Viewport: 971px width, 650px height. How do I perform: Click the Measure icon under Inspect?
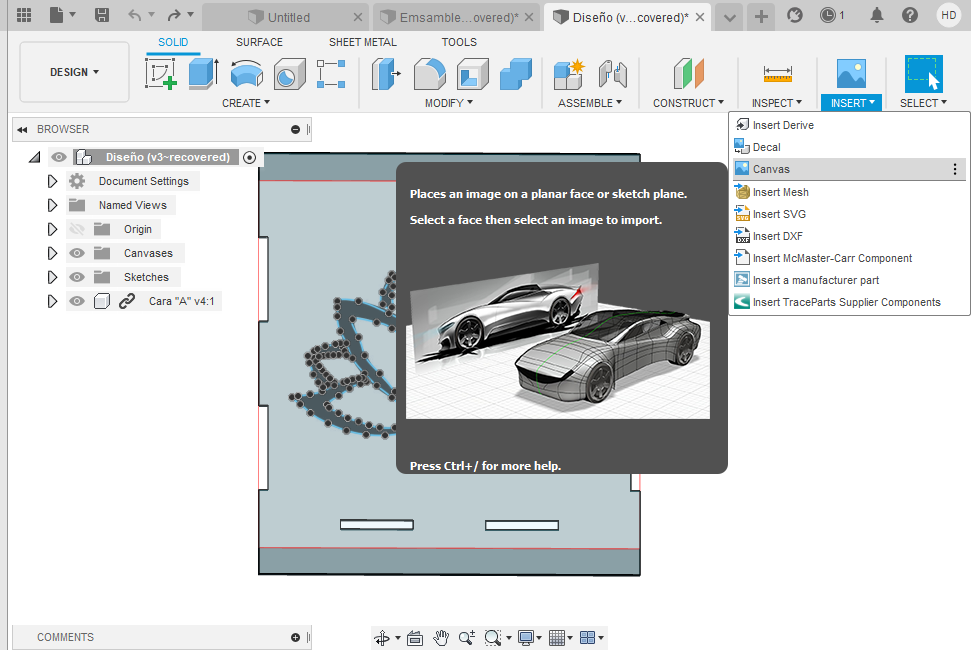pos(777,74)
